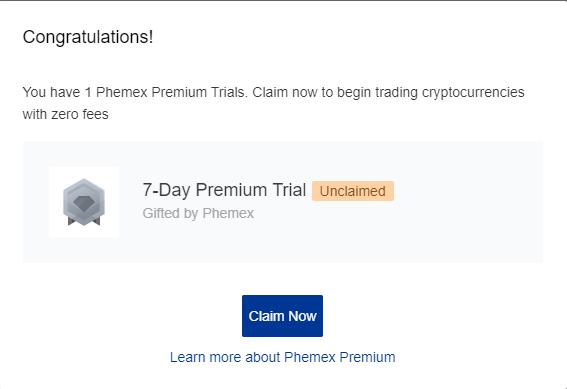Click the '7-Day' text in the trial card
The width and height of the screenshot is (567, 389).
click(166, 190)
